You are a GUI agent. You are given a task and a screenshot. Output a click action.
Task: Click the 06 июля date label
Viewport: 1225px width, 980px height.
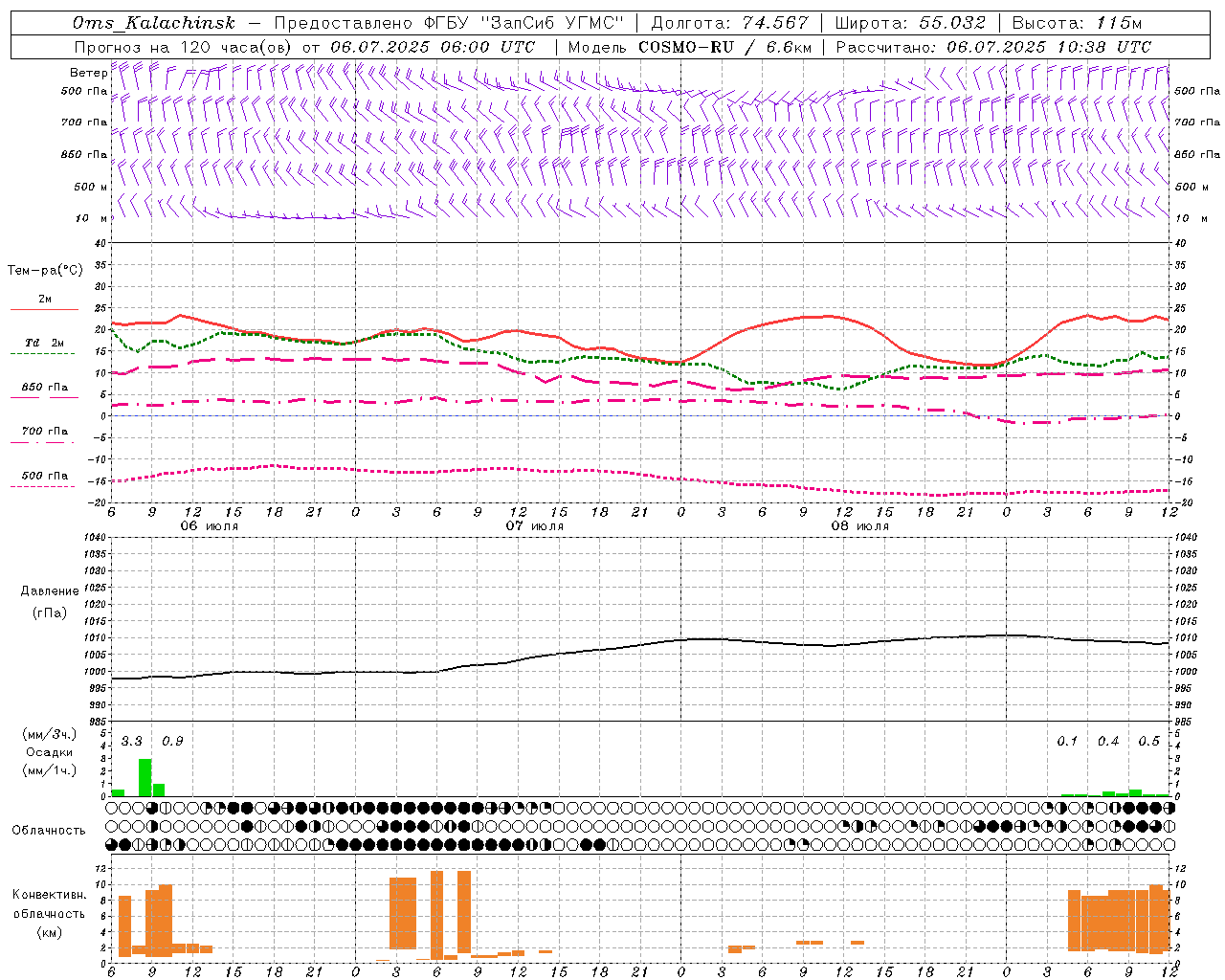tap(210, 526)
